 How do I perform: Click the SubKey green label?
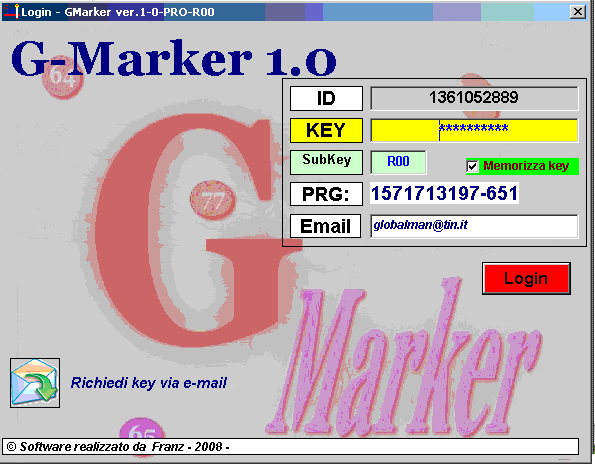326,162
